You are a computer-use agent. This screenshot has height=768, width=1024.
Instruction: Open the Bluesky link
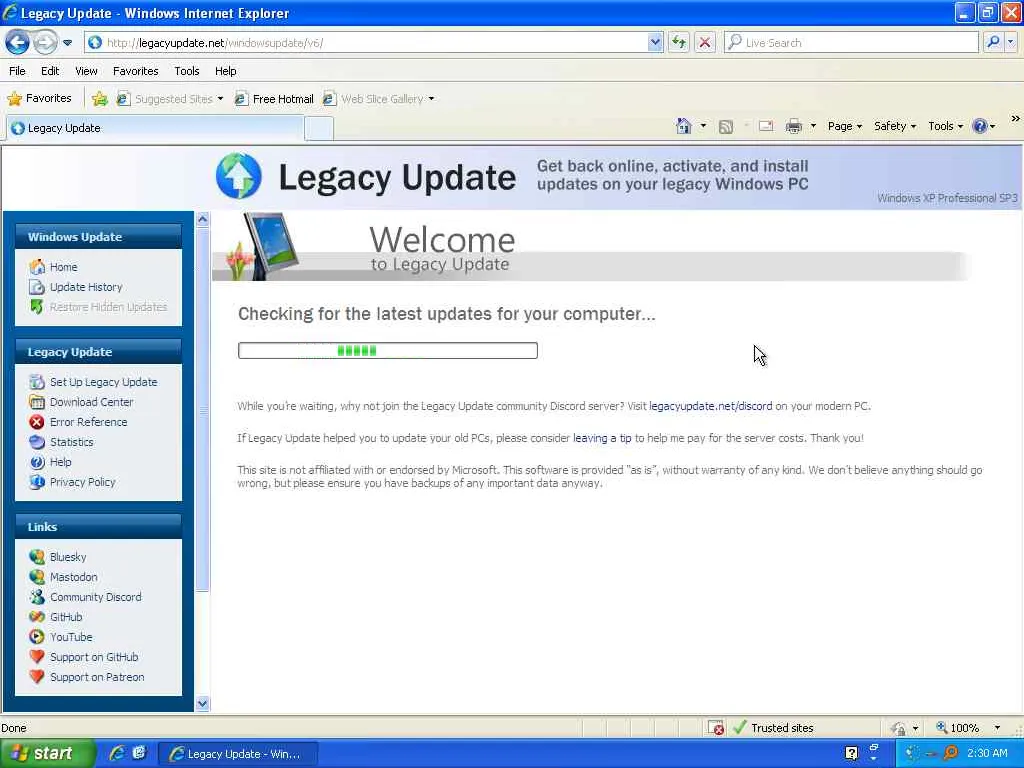[68, 557]
